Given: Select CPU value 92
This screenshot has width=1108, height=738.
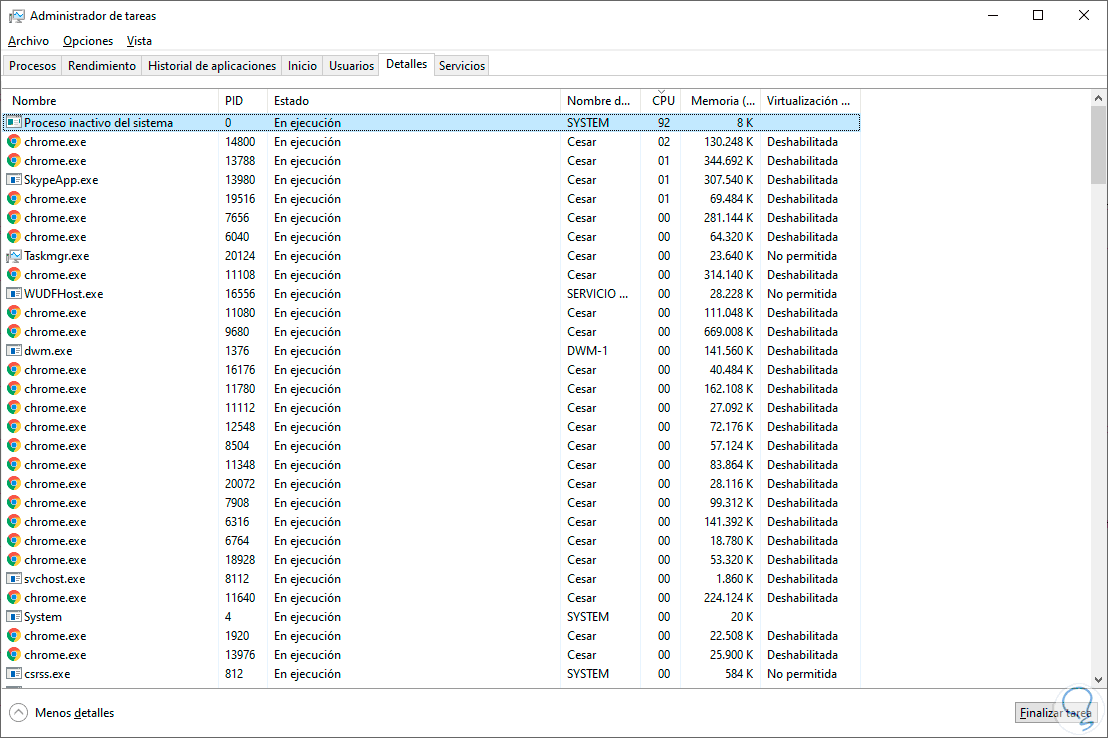Looking at the screenshot, I should point(664,122).
